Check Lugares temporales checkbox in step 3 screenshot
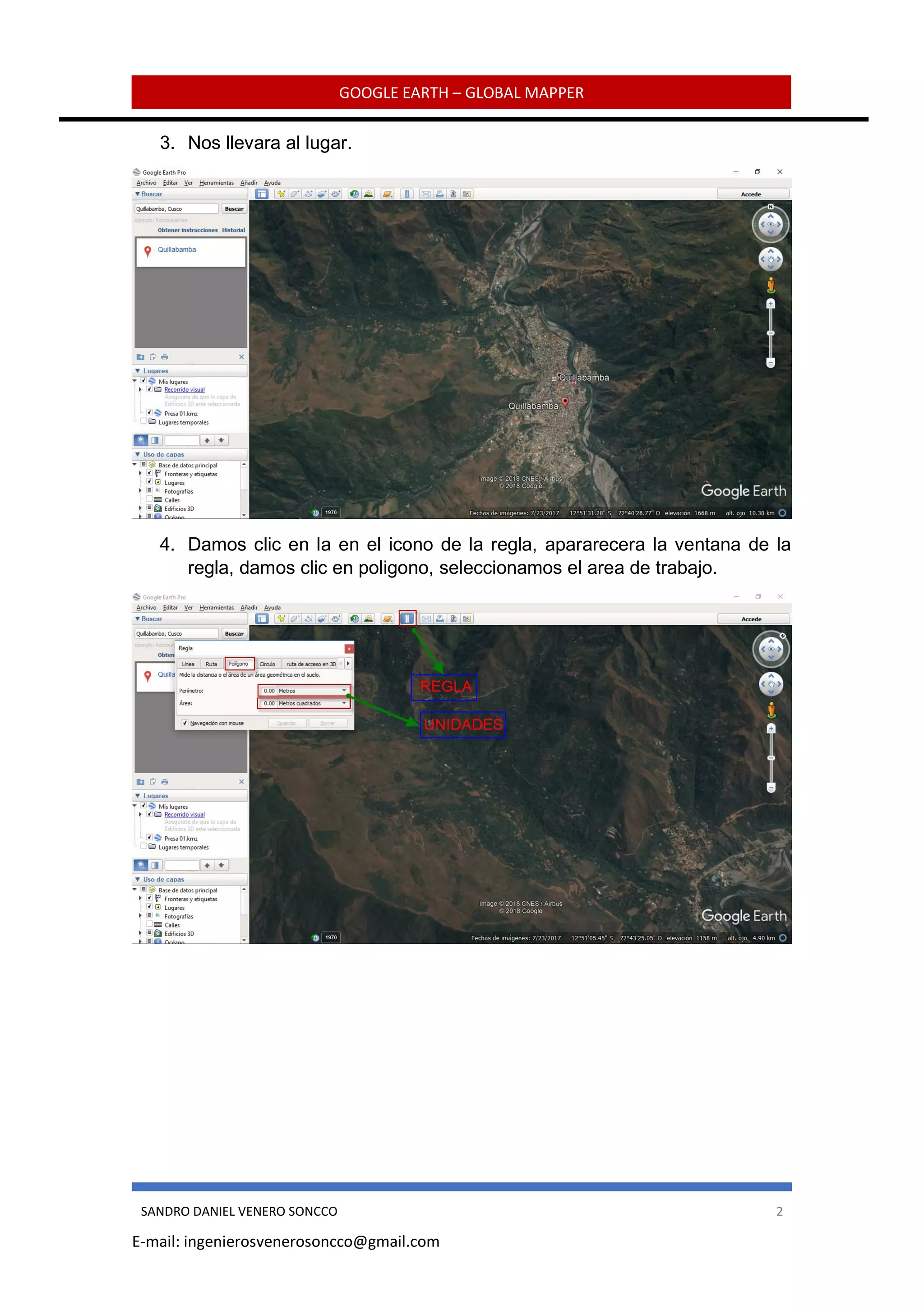The height and width of the screenshot is (1306, 924). click(144, 421)
